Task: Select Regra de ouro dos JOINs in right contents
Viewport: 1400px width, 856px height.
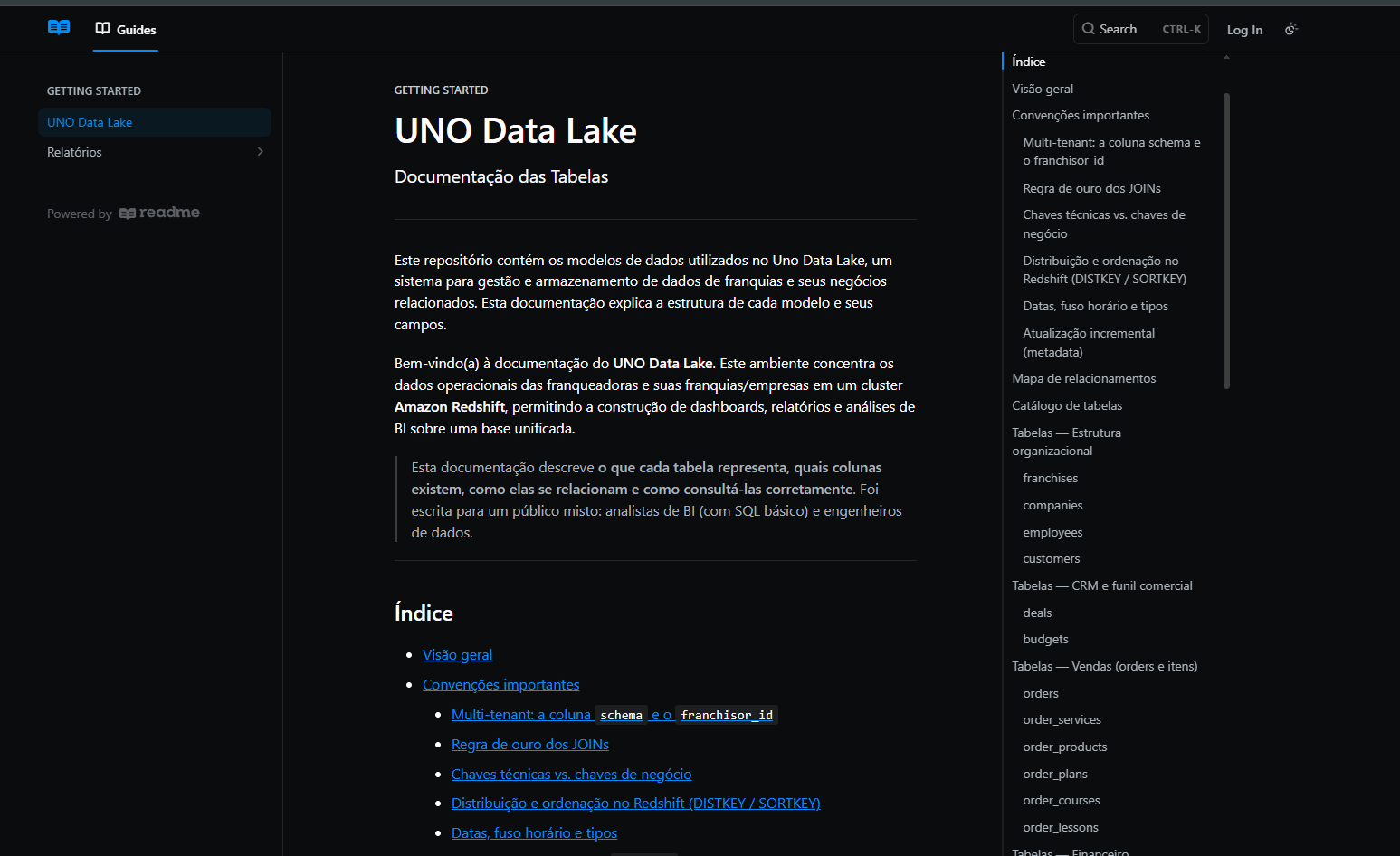Action: 1091,188
